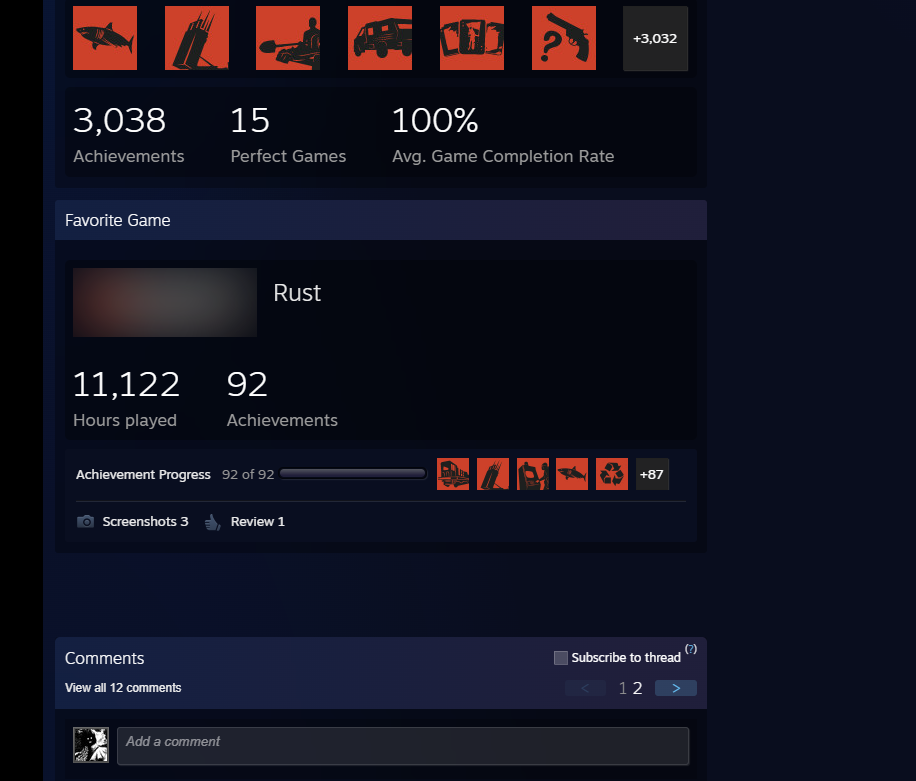
Task: Open the 15 Perfect Games stat
Action: tap(288, 134)
